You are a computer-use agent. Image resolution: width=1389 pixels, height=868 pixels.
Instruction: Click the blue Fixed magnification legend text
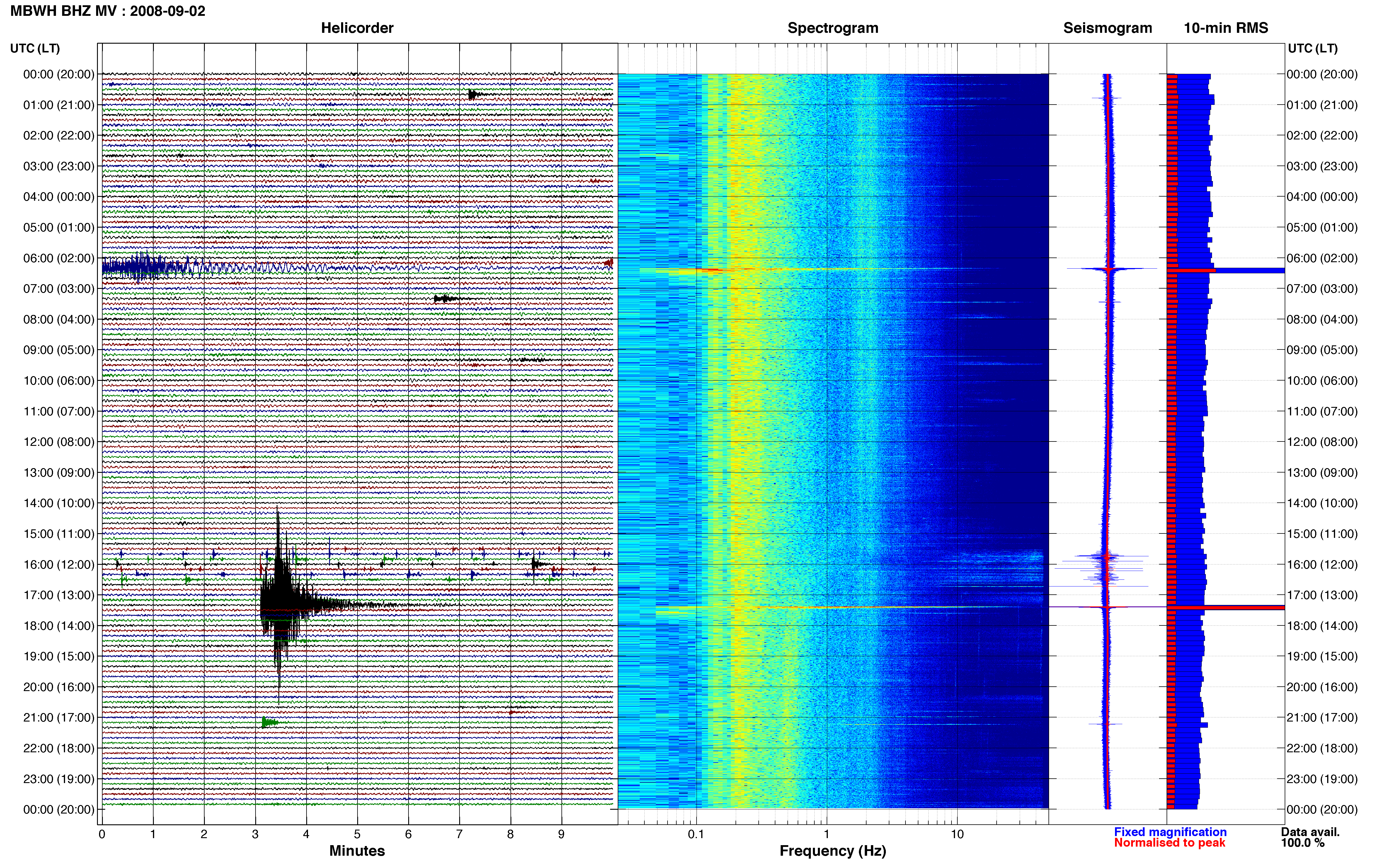(x=1170, y=832)
